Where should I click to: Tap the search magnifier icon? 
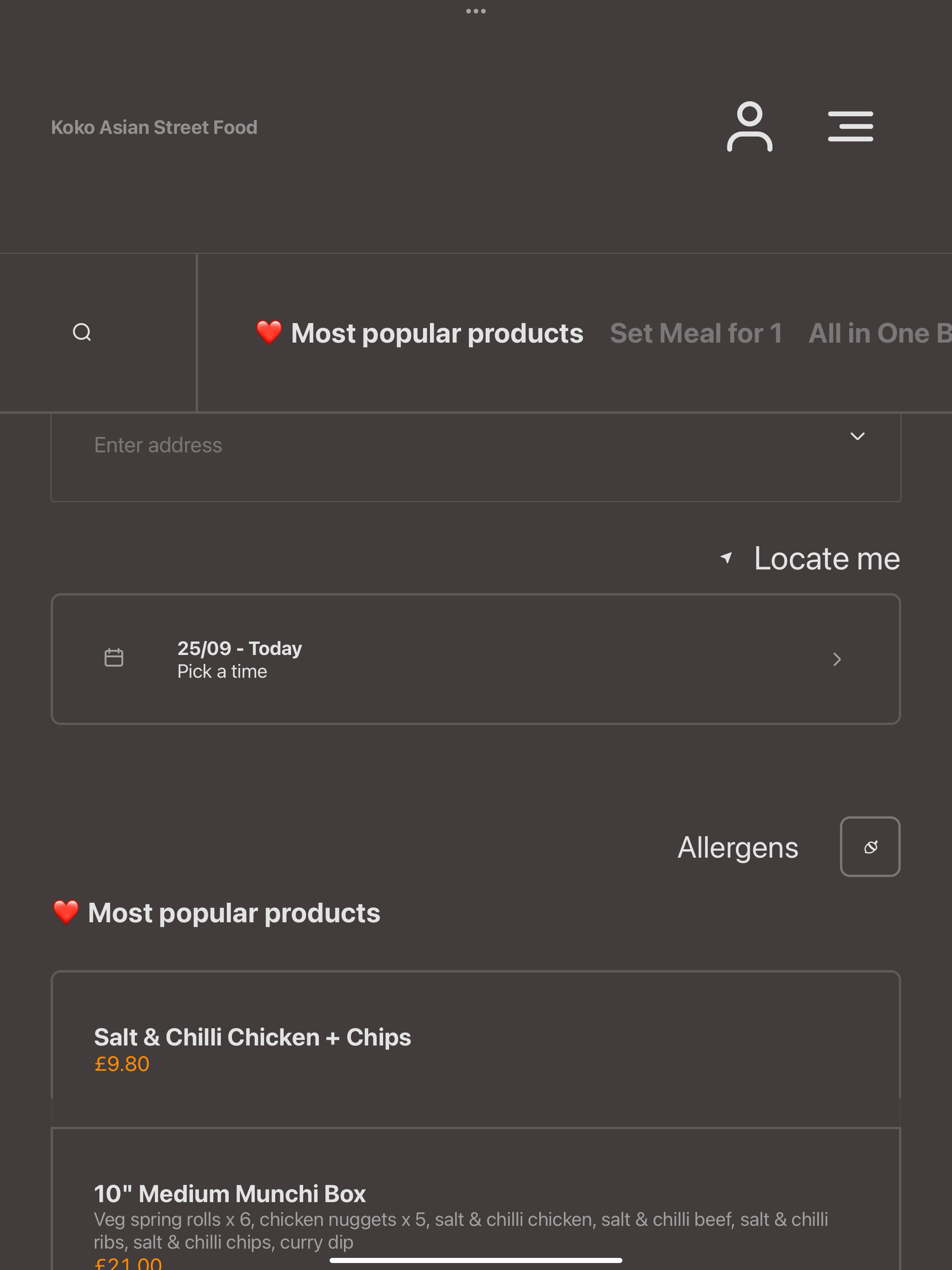point(82,332)
